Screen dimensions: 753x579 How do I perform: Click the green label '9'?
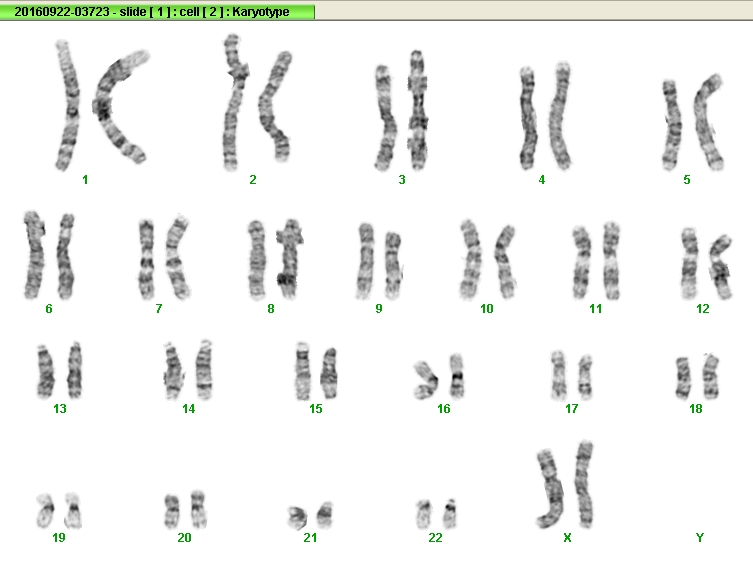click(x=379, y=309)
